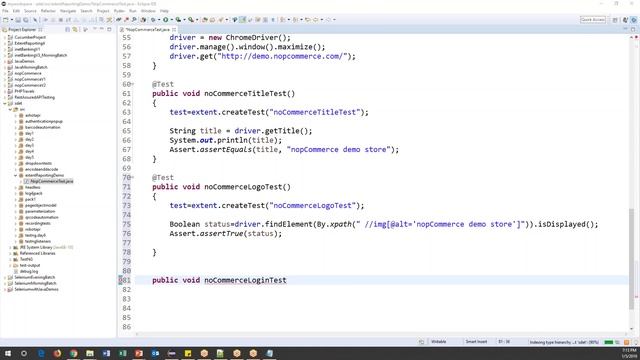Open Firefox from the taskbar
The image size is (640, 360).
[57, 353]
